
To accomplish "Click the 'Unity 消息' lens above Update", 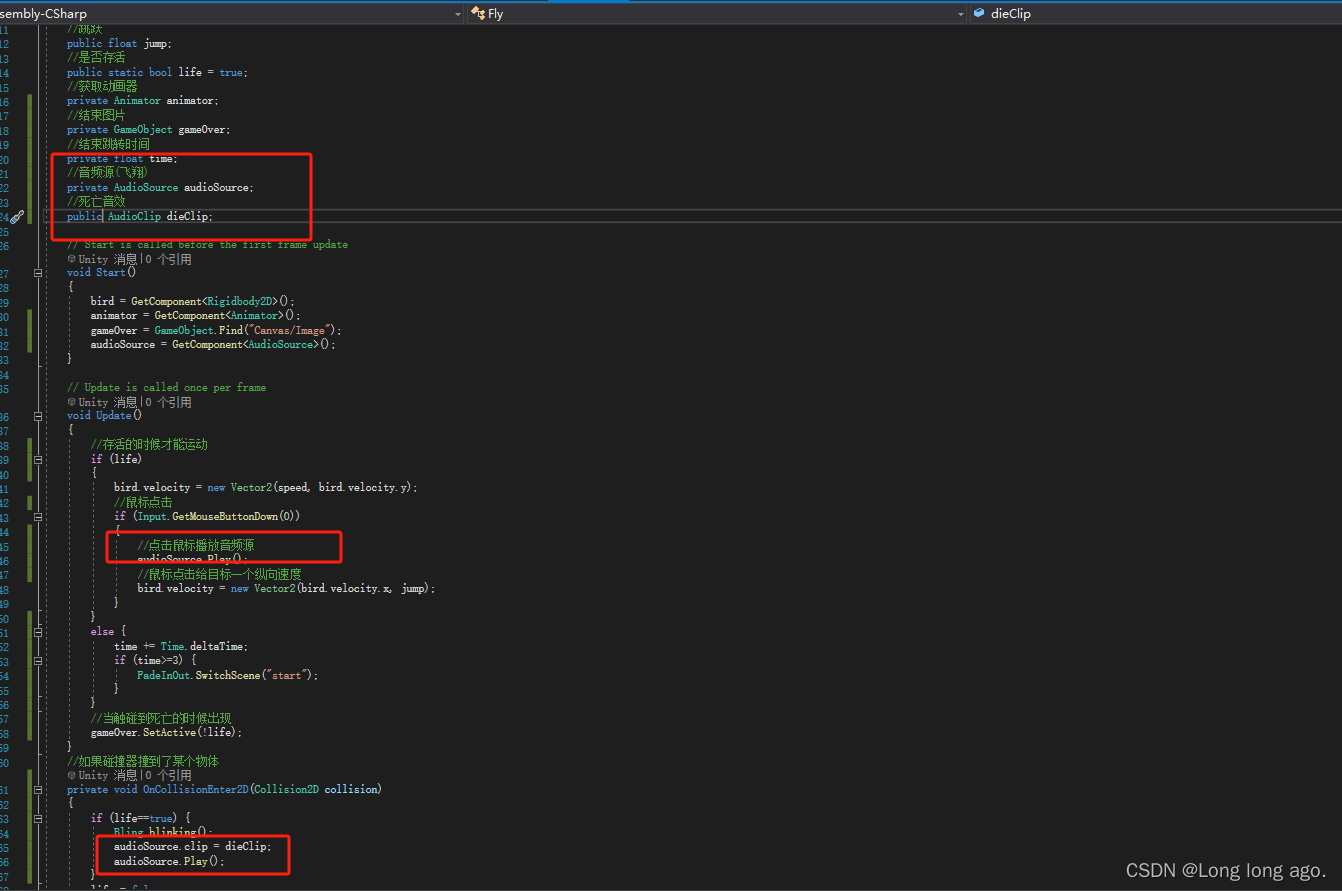I will pyautogui.click(x=108, y=402).
